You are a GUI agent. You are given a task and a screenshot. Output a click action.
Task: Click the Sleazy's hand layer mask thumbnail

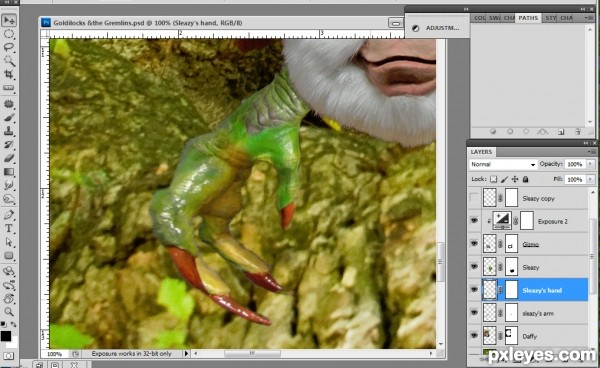point(511,290)
